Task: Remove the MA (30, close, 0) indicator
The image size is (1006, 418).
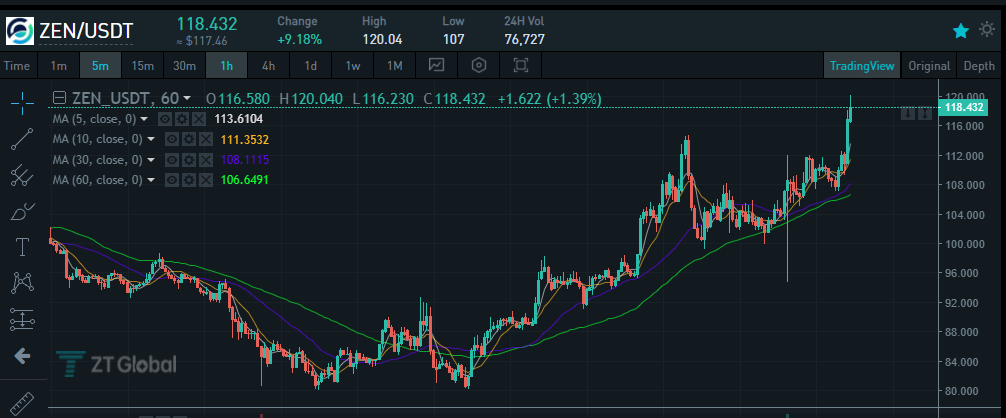Action: click(205, 160)
